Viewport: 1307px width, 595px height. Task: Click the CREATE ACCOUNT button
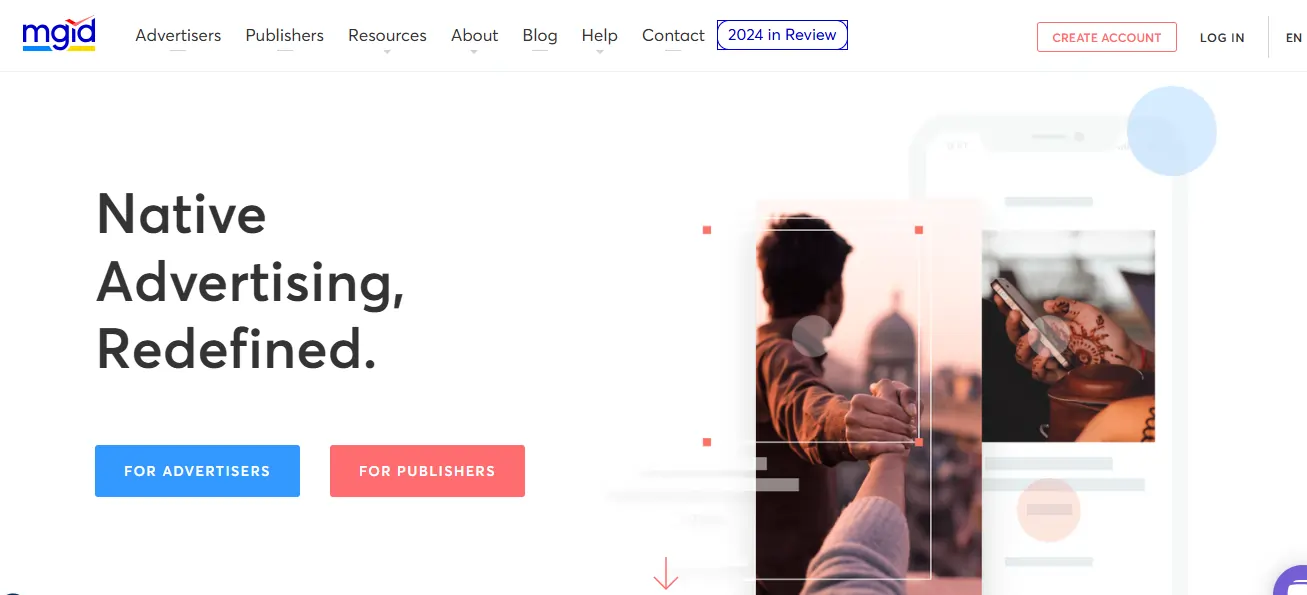(1107, 37)
